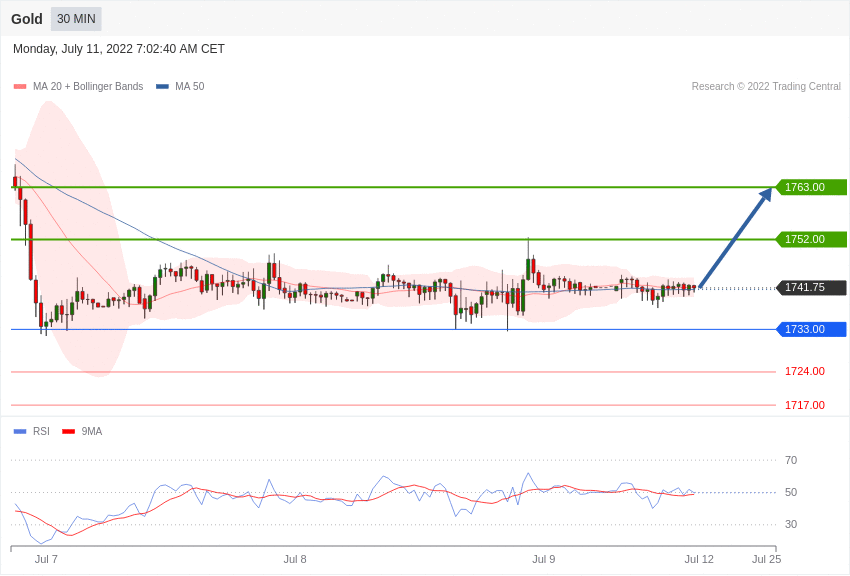Click the 1741.75 current price tag
This screenshot has height=576, width=850.
812,287
